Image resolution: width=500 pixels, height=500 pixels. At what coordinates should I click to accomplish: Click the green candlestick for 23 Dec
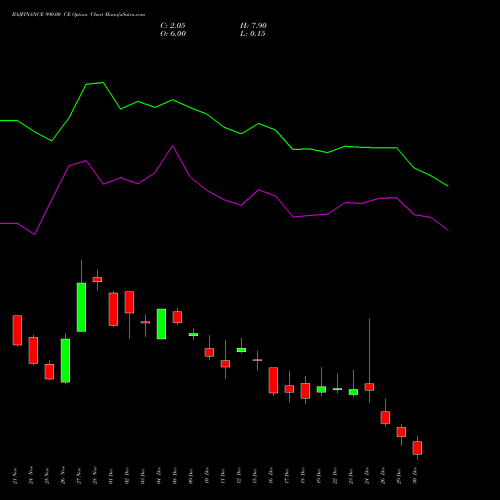click(x=353, y=392)
